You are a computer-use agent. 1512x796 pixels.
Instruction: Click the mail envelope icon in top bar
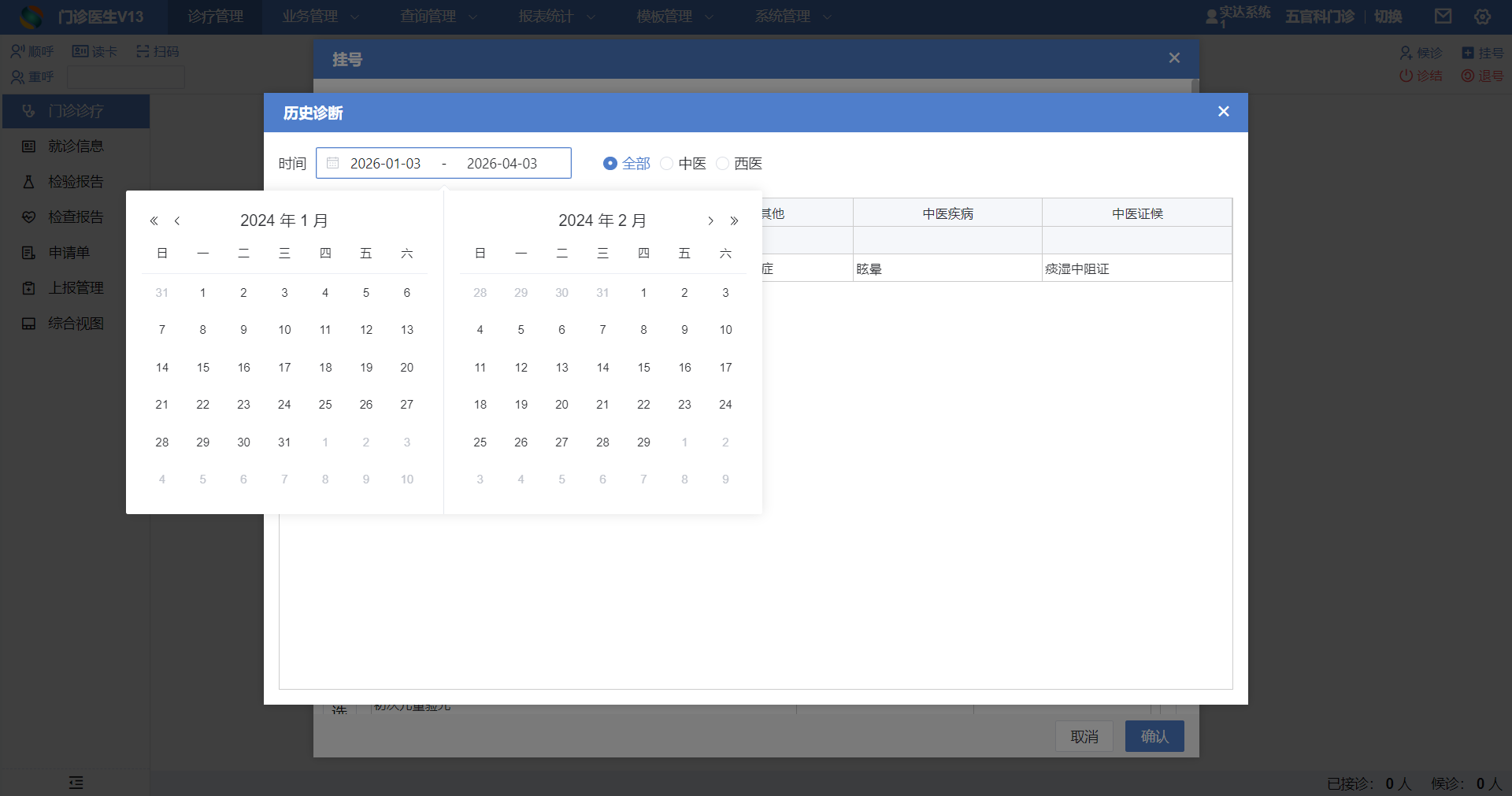point(1443,17)
